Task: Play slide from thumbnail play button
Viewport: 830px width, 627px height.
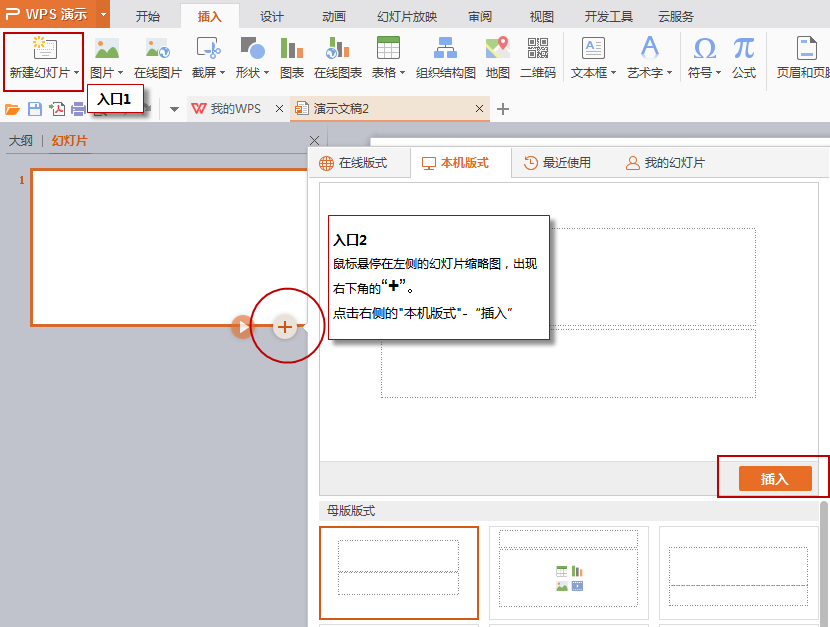Action: coord(242,327)
